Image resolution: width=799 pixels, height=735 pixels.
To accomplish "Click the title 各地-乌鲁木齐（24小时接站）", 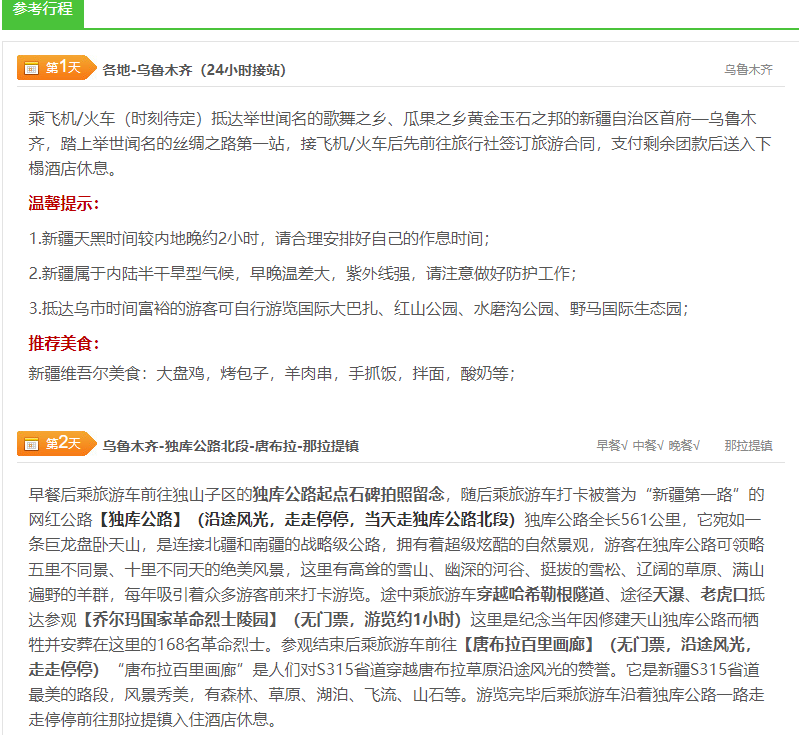I will (194, 70).
